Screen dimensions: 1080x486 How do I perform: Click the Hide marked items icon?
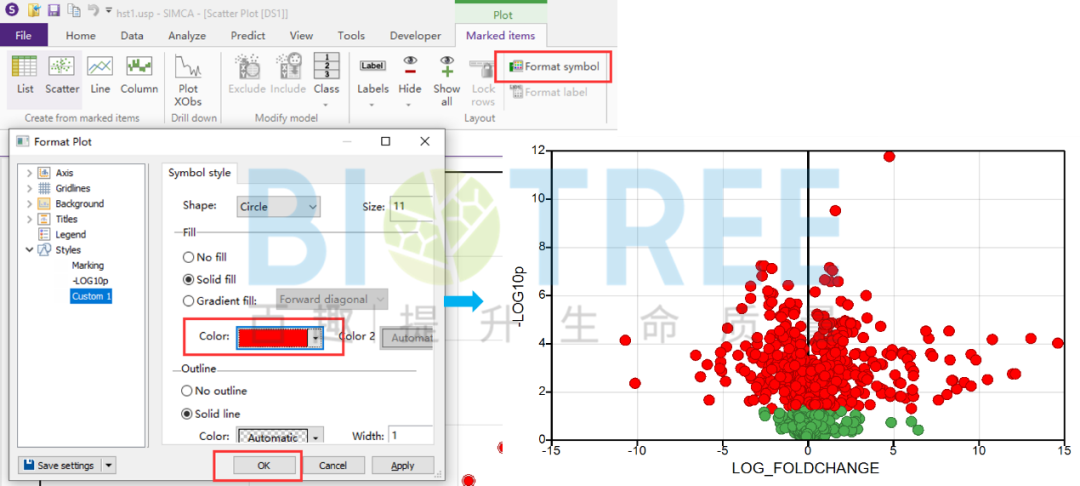[x=410, y=76]
